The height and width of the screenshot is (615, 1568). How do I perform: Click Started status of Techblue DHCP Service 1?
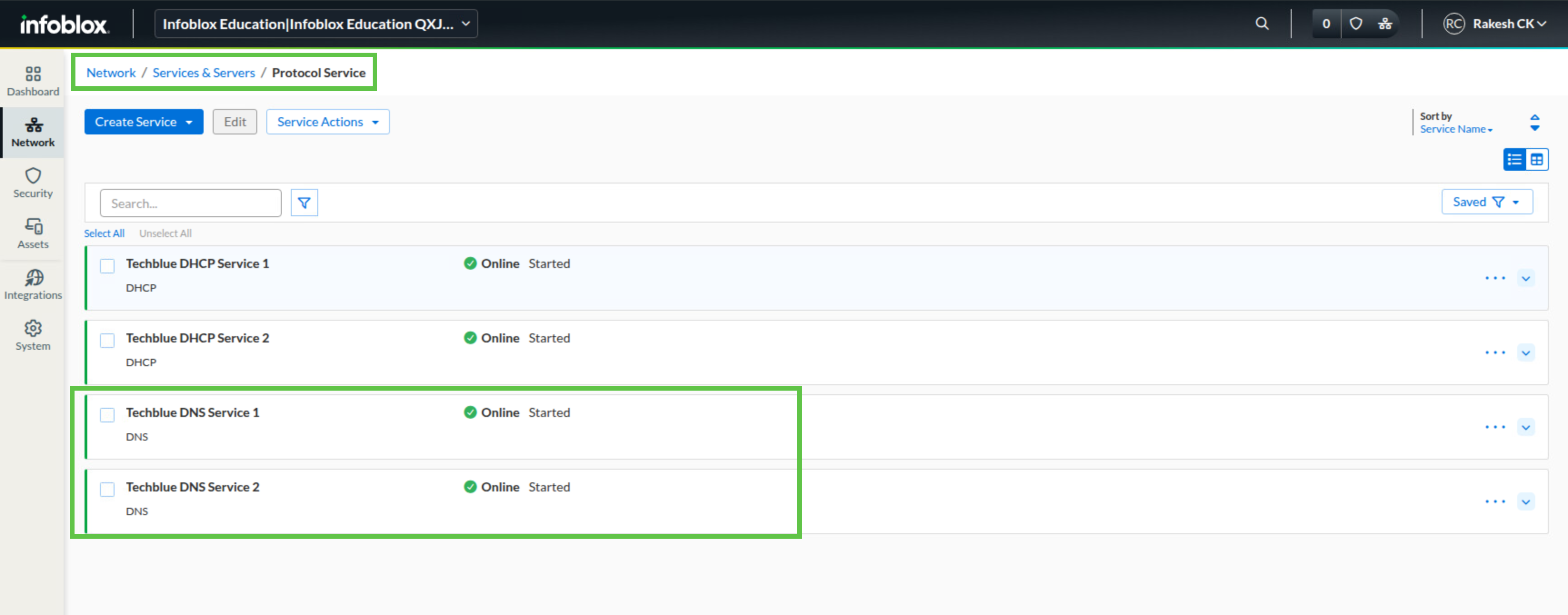[549, 263]
